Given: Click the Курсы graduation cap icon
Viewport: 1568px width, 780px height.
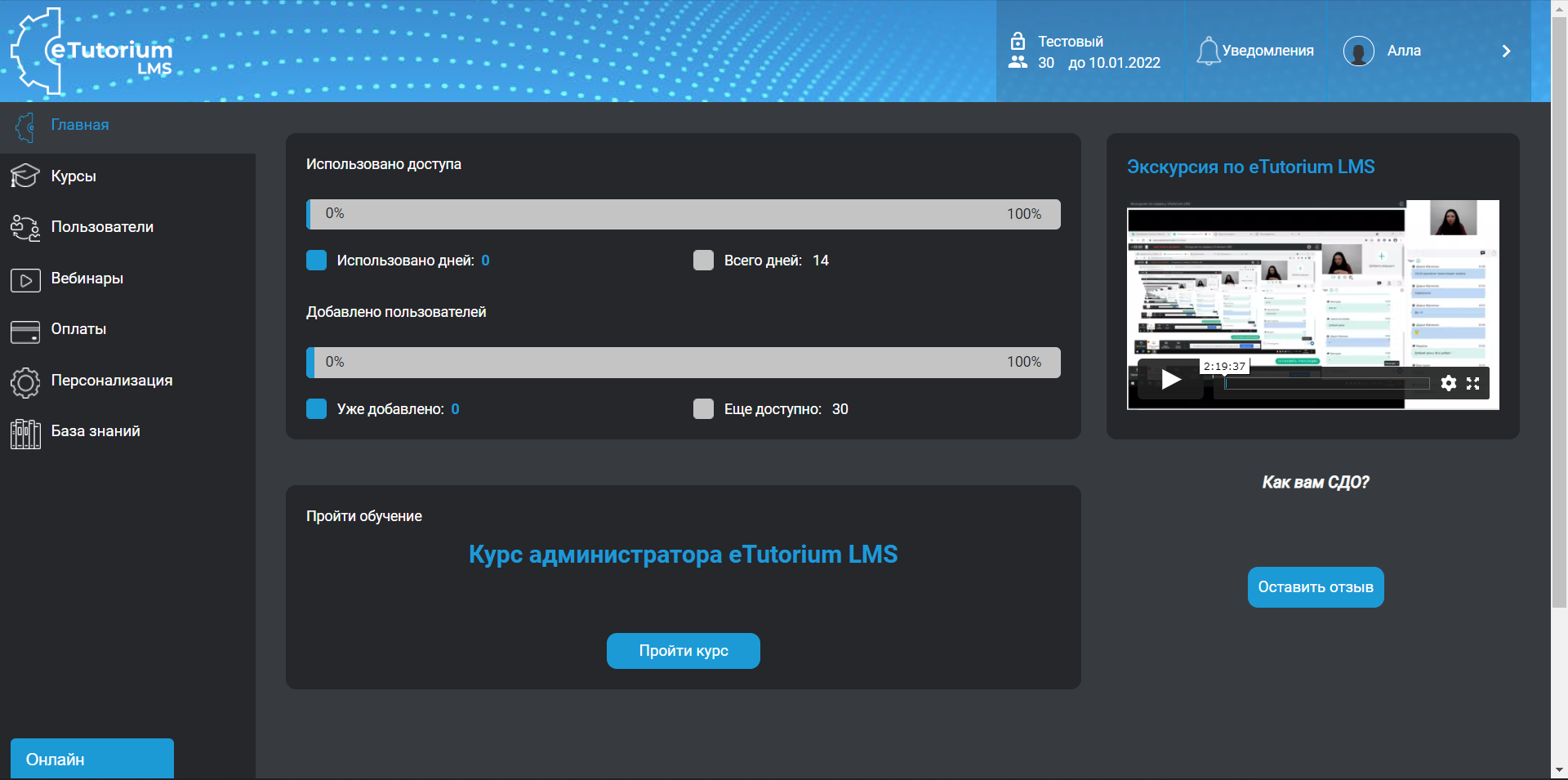Looking at the screenshot, I should click(x=25, y=176).
